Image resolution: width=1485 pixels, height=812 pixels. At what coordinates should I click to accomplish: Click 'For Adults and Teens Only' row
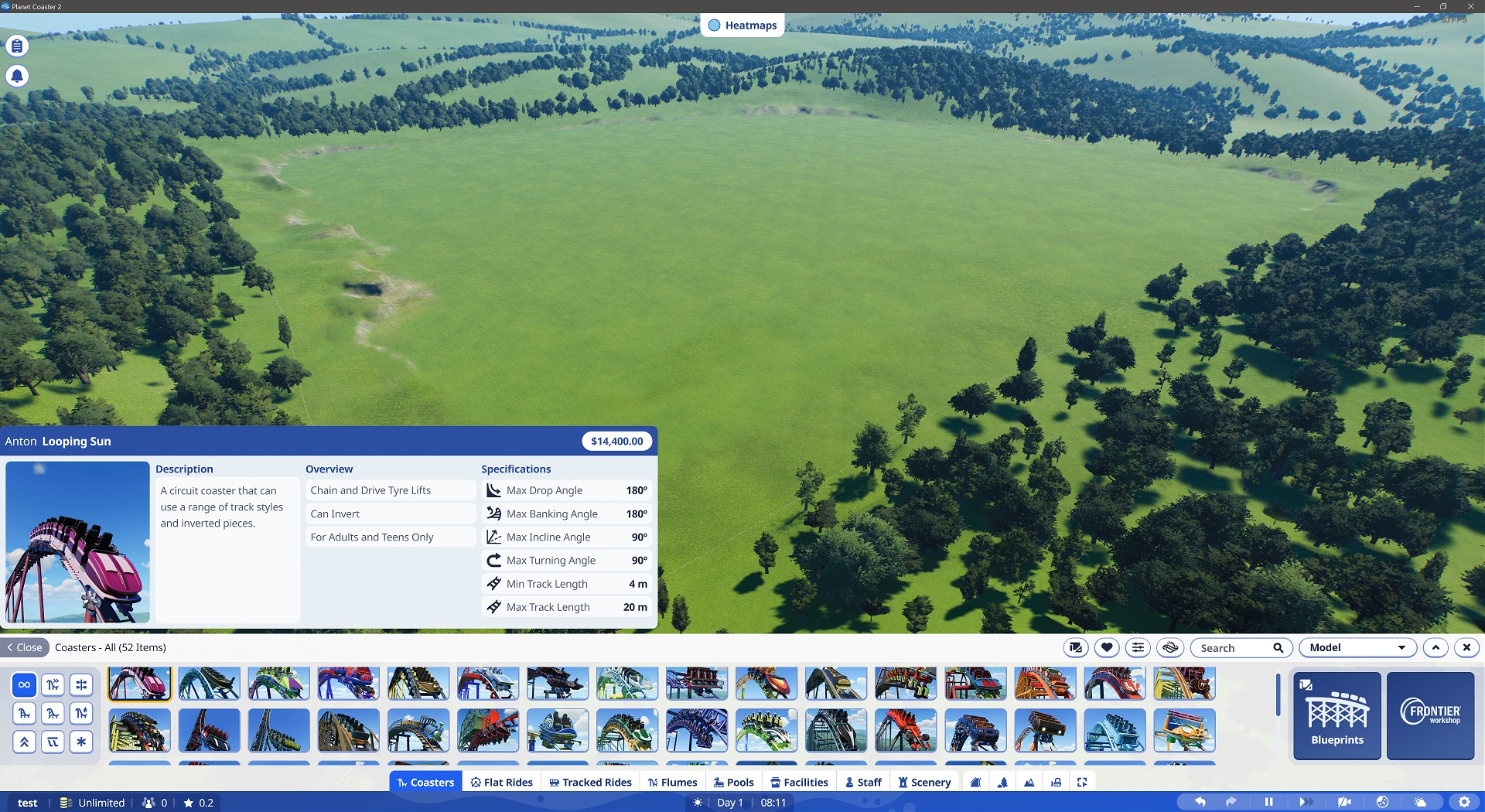click(391, 537)
